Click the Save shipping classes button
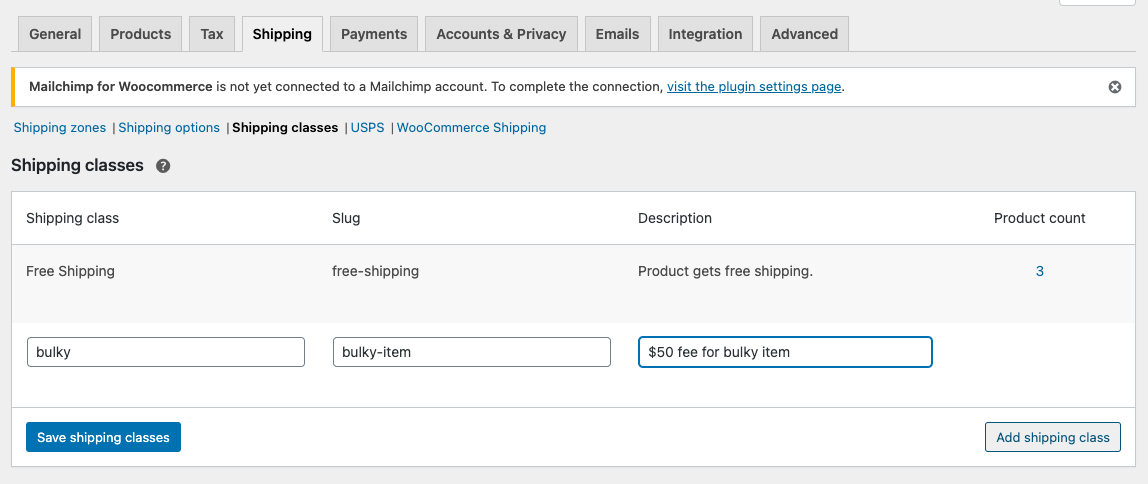 [x=103, y=437]
